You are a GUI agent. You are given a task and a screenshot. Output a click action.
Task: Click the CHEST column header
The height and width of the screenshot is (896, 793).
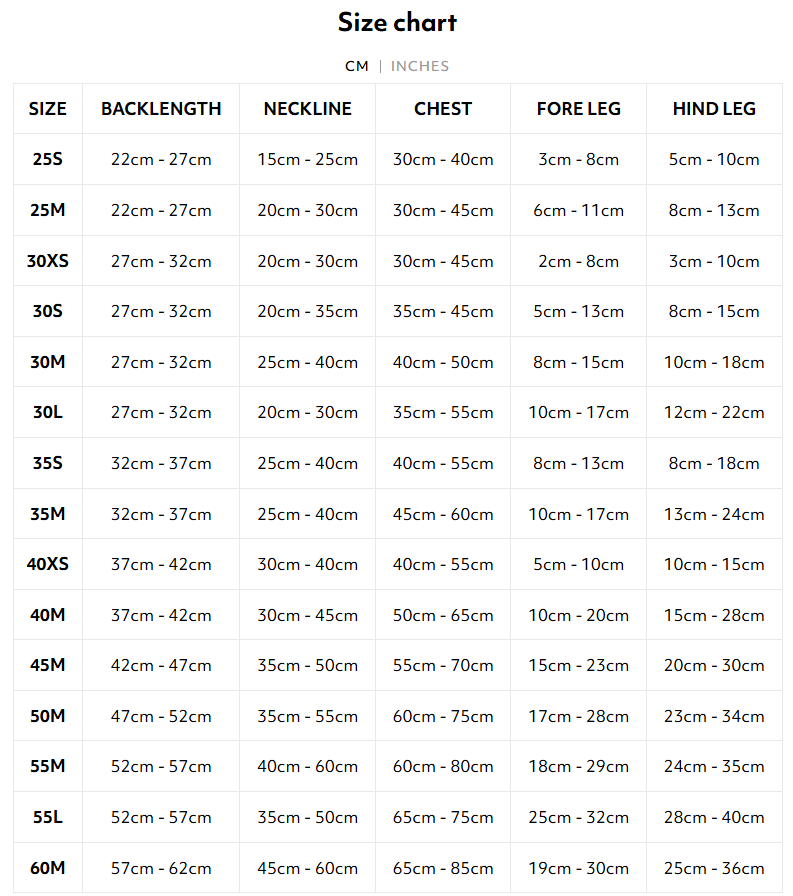click(x=443, y=109)
